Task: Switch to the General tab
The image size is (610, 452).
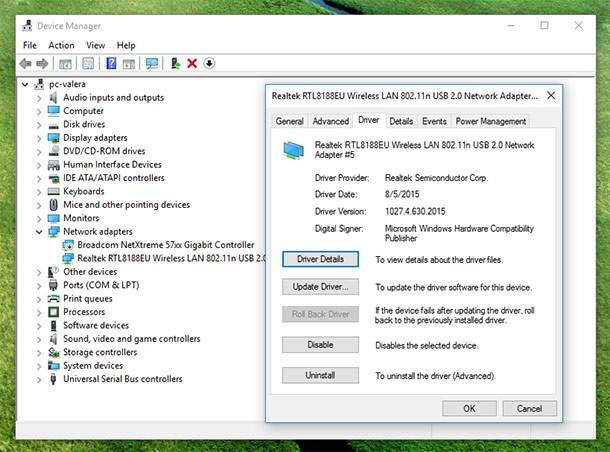Action: click(x=289, y=121)
